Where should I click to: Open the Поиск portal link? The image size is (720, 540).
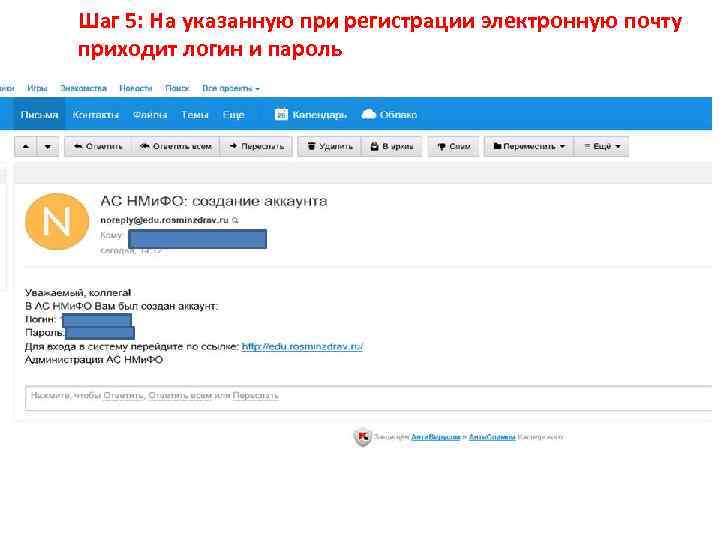point(177,88)
